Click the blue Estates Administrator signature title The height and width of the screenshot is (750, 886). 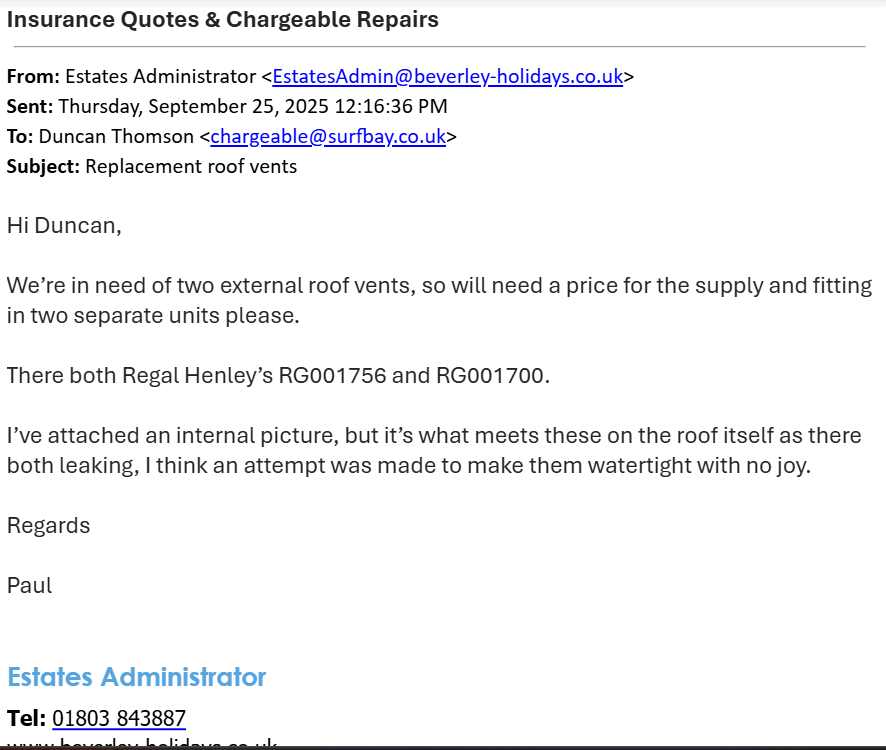[x=137, y=677]
